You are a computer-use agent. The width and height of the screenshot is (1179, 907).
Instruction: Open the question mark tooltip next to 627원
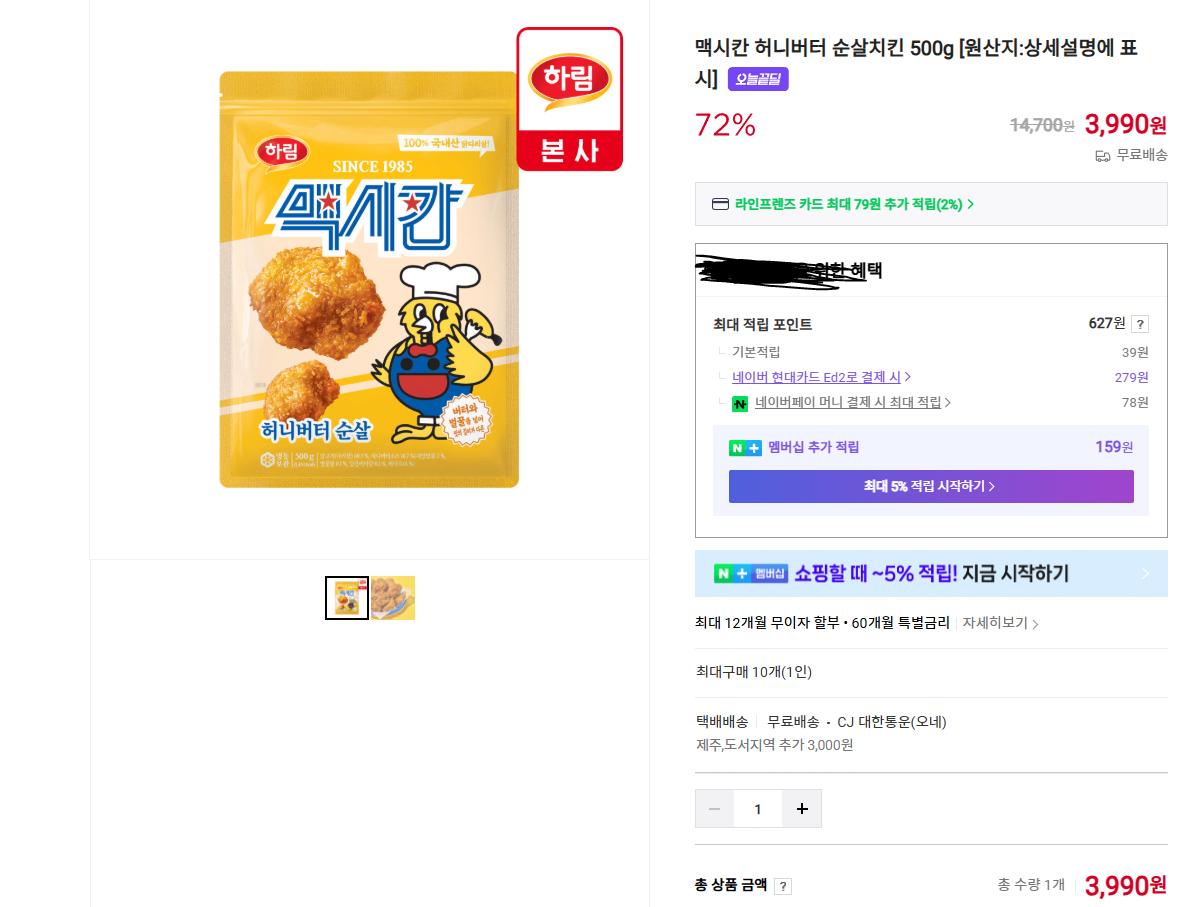click(x=1141, y=323)
